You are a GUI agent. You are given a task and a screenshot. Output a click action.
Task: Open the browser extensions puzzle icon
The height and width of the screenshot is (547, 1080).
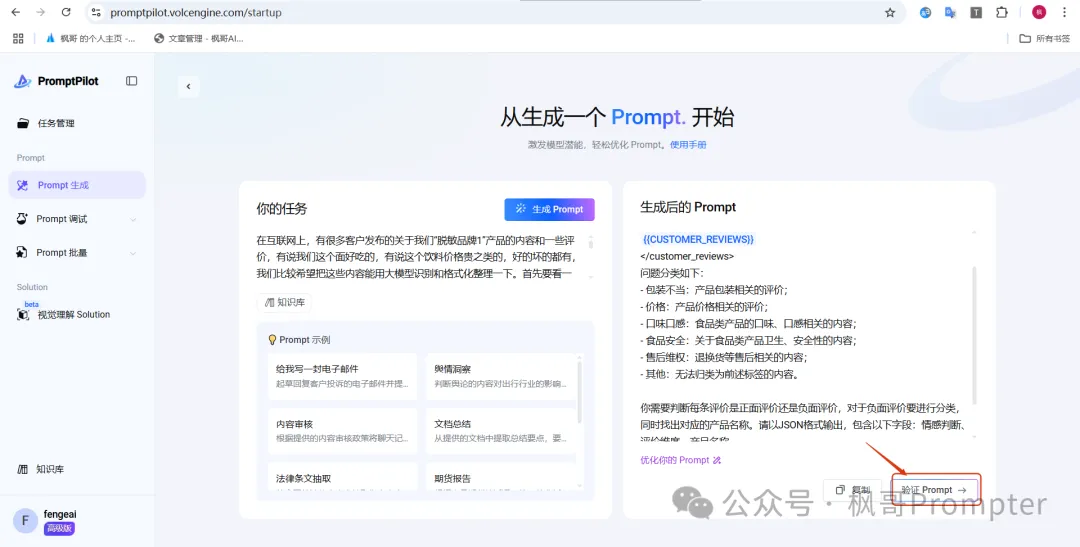click(1002, 12)
